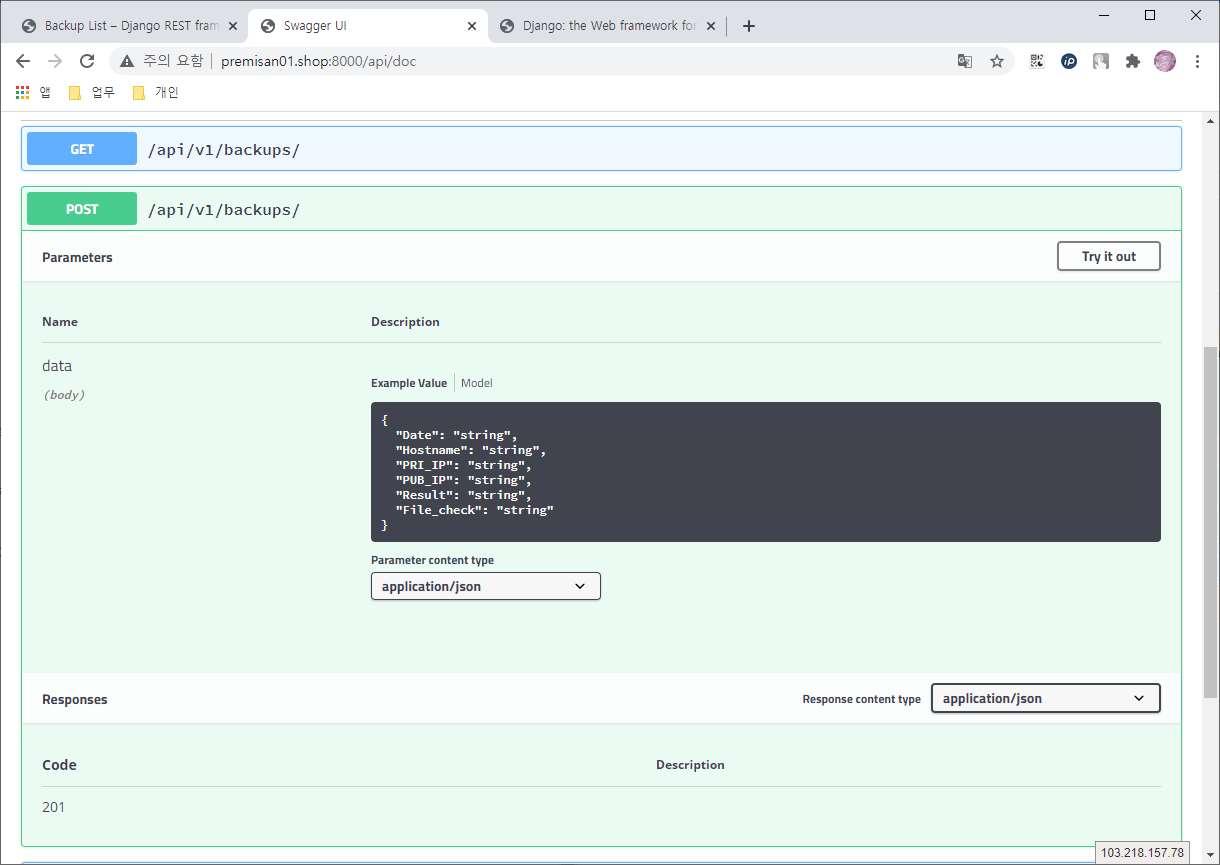1220x865 pixels.
Task: Open the Google Translate icon in address bar
Action: click(965, 61)
